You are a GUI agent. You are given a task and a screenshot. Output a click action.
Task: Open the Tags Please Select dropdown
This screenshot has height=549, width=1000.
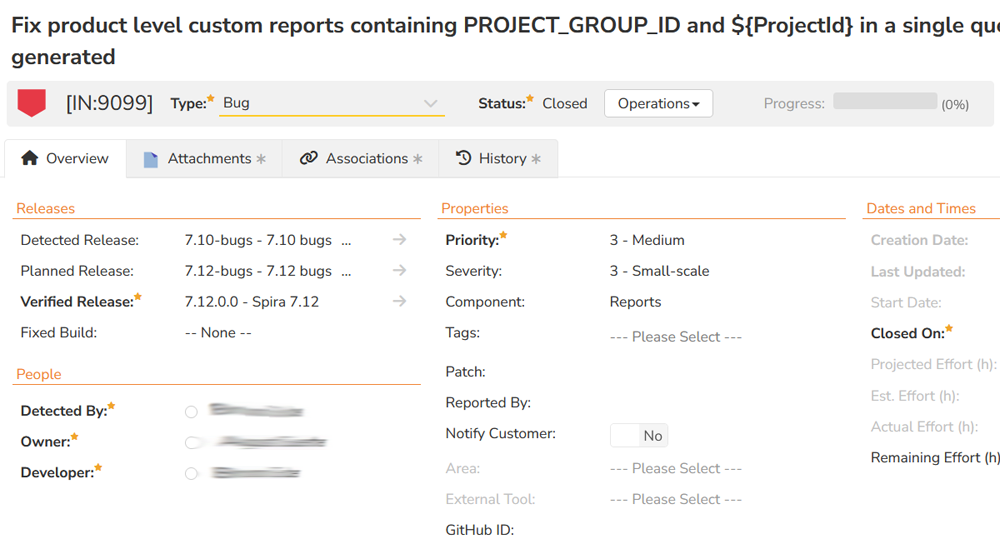tap(675, 337)
